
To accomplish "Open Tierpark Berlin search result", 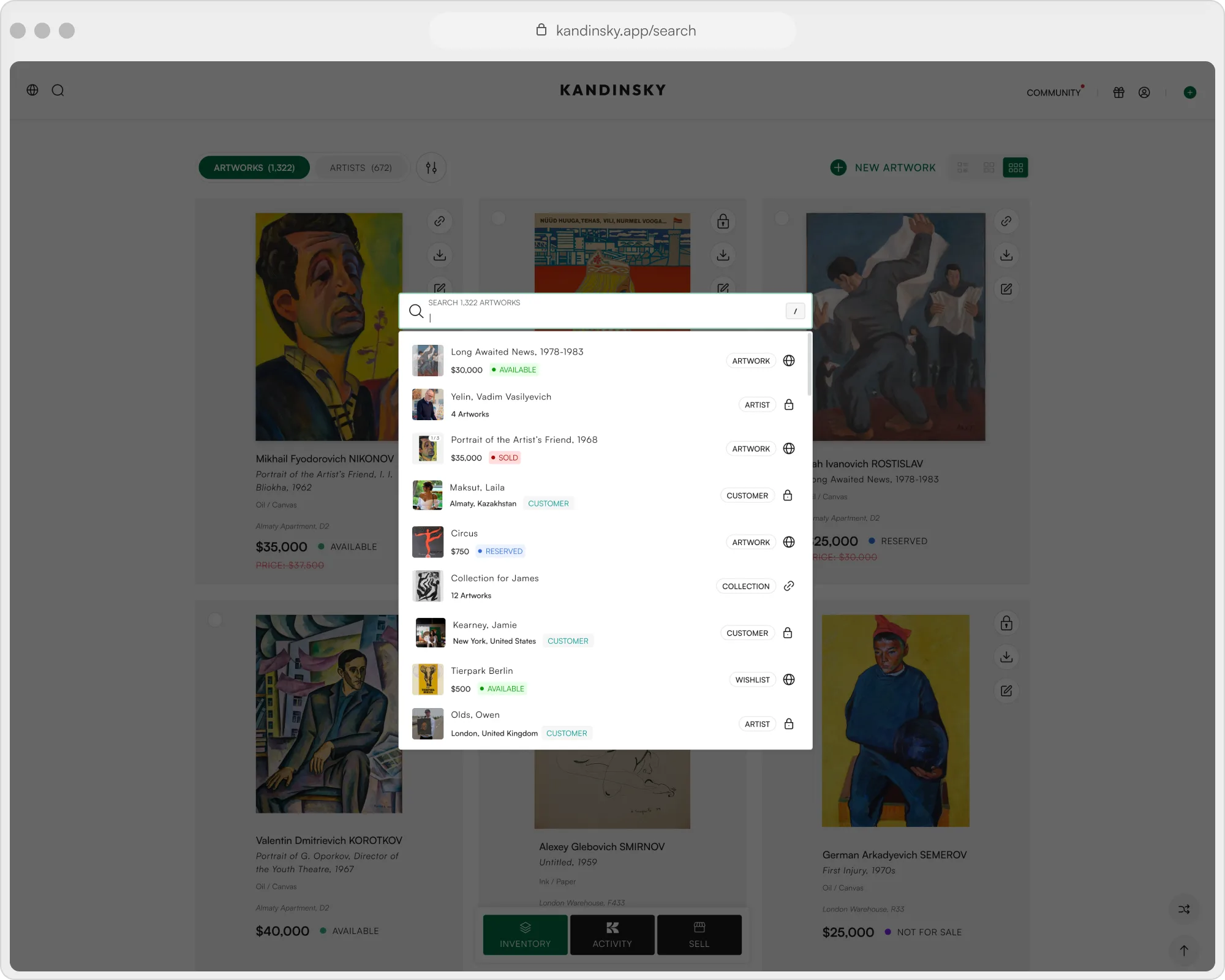I will (x=605, y=680).
